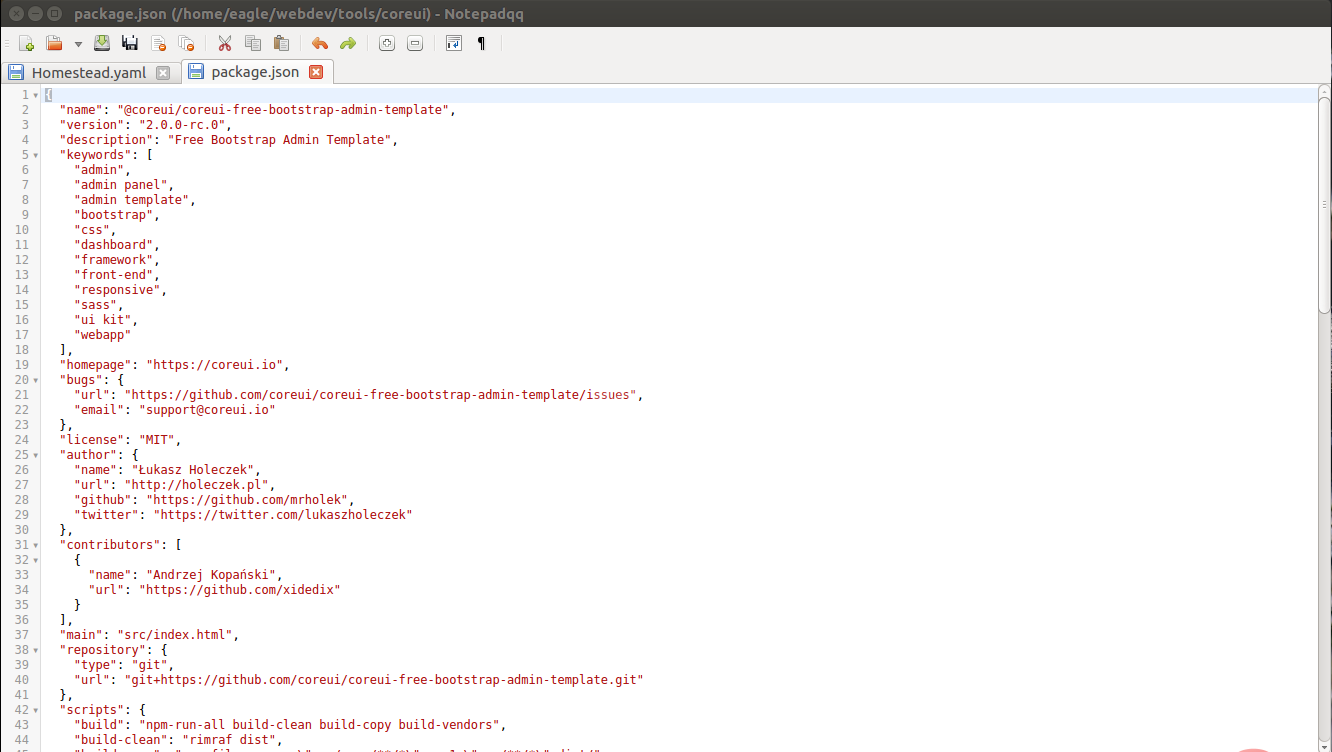1332x752 pixels.
Task: Click line number 19 in the gutter
Action: tap(22, 365)
